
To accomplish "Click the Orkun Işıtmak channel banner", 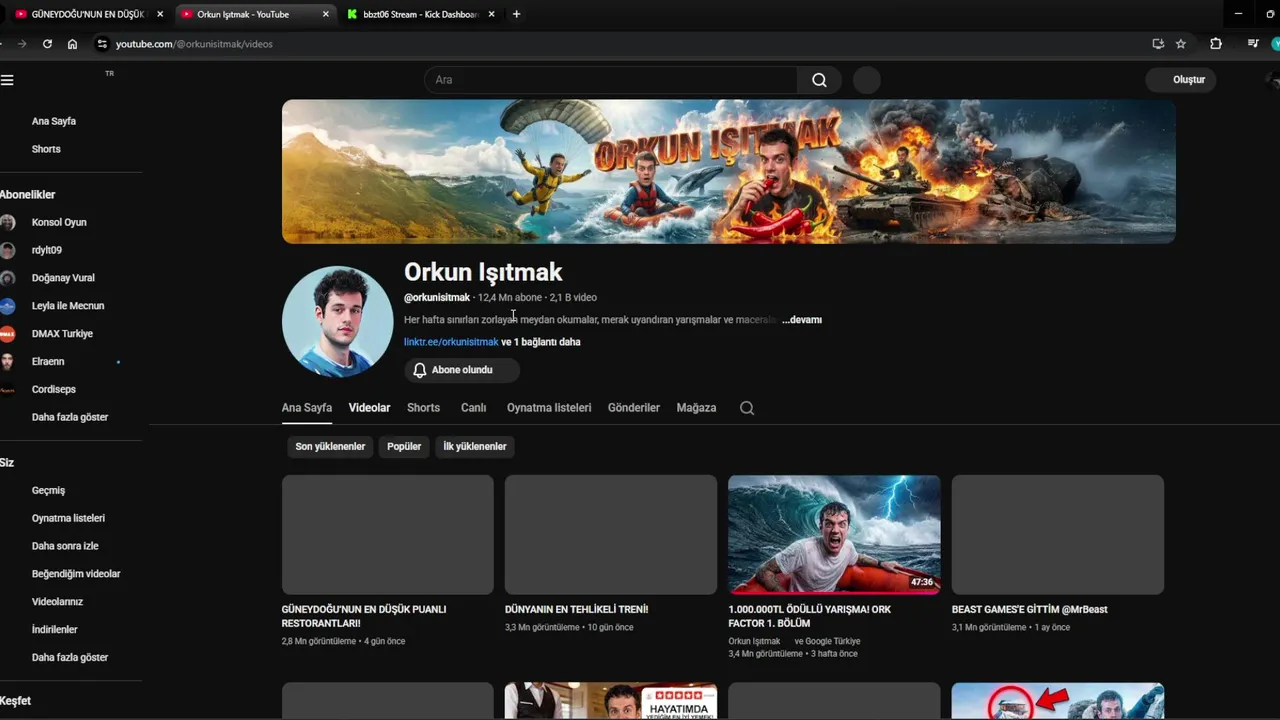I will tap(728, 171).
